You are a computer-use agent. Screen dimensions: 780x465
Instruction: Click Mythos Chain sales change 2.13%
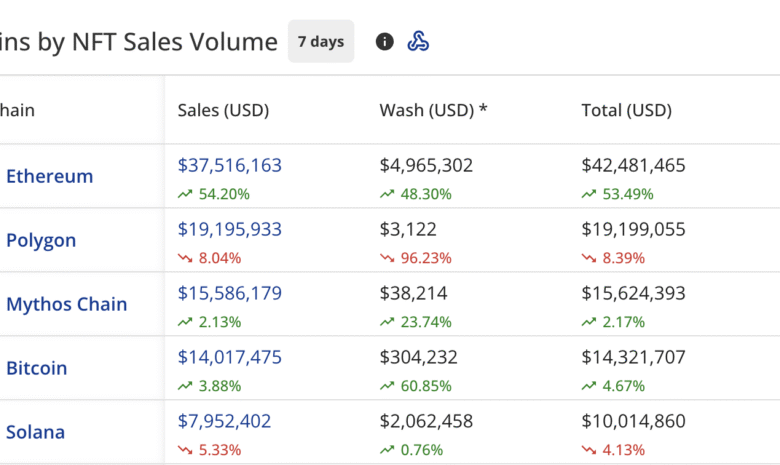(x=209, y=322)
